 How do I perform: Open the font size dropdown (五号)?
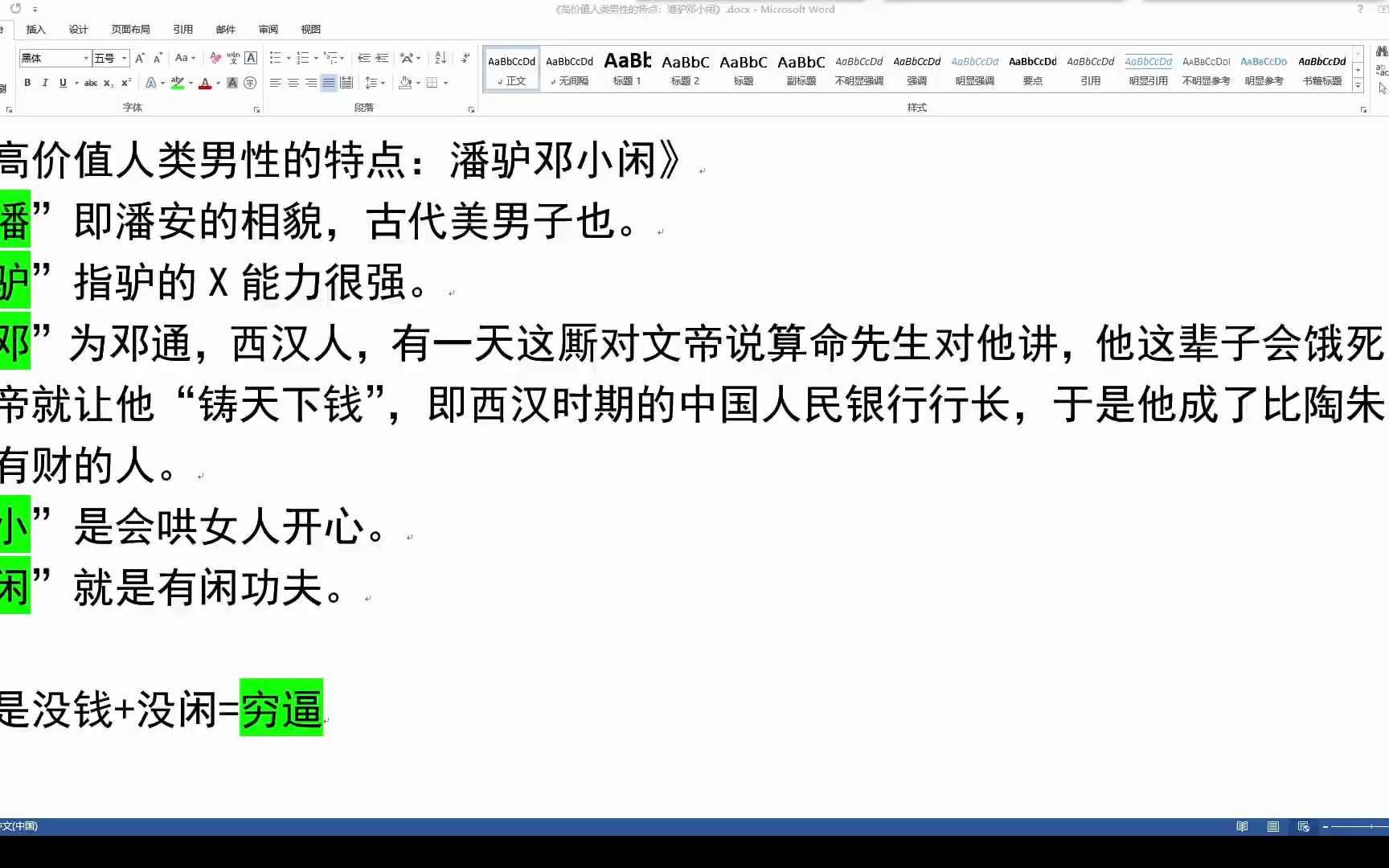pos(125,58)
